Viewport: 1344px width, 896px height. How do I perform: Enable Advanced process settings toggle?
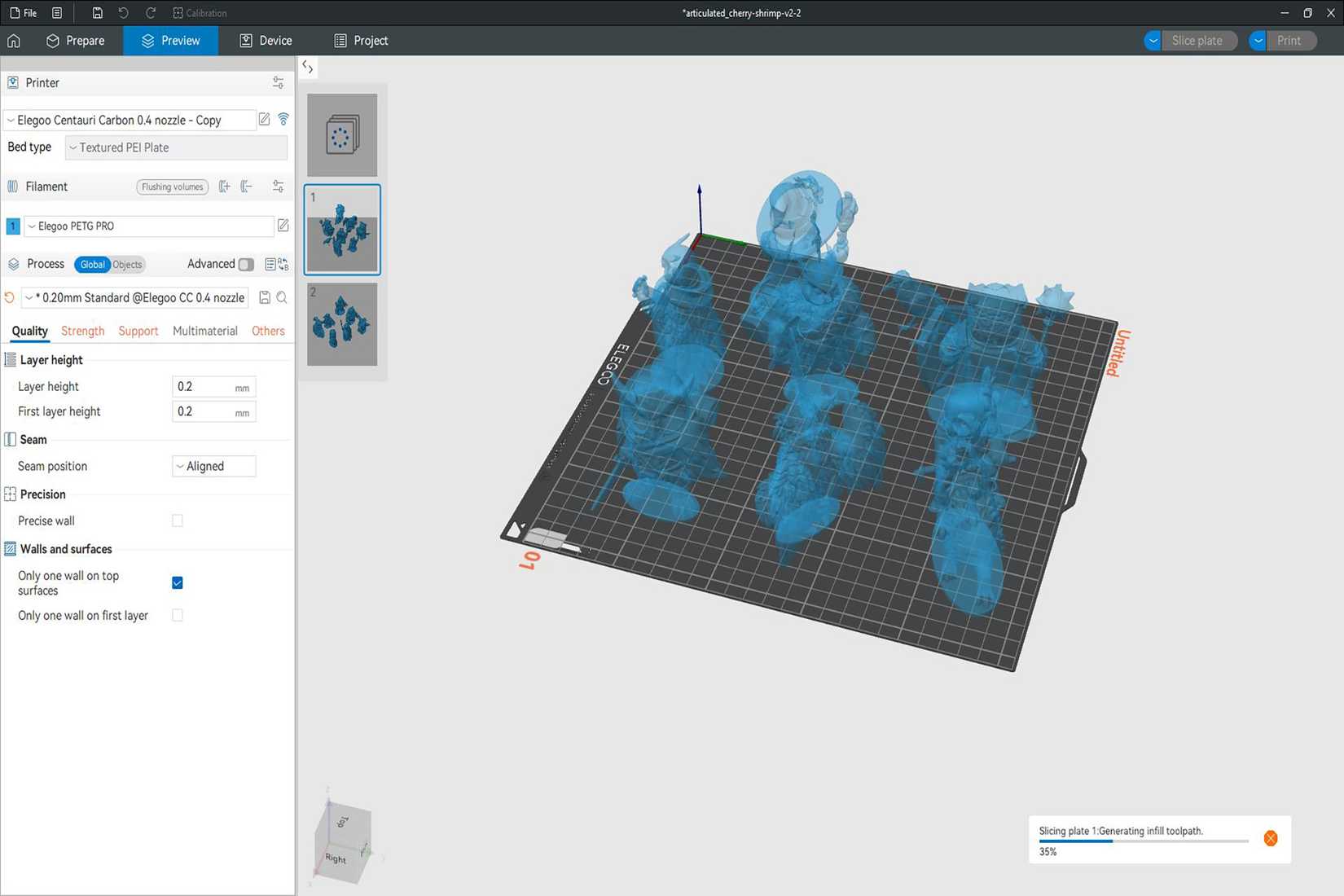[247, 264]
